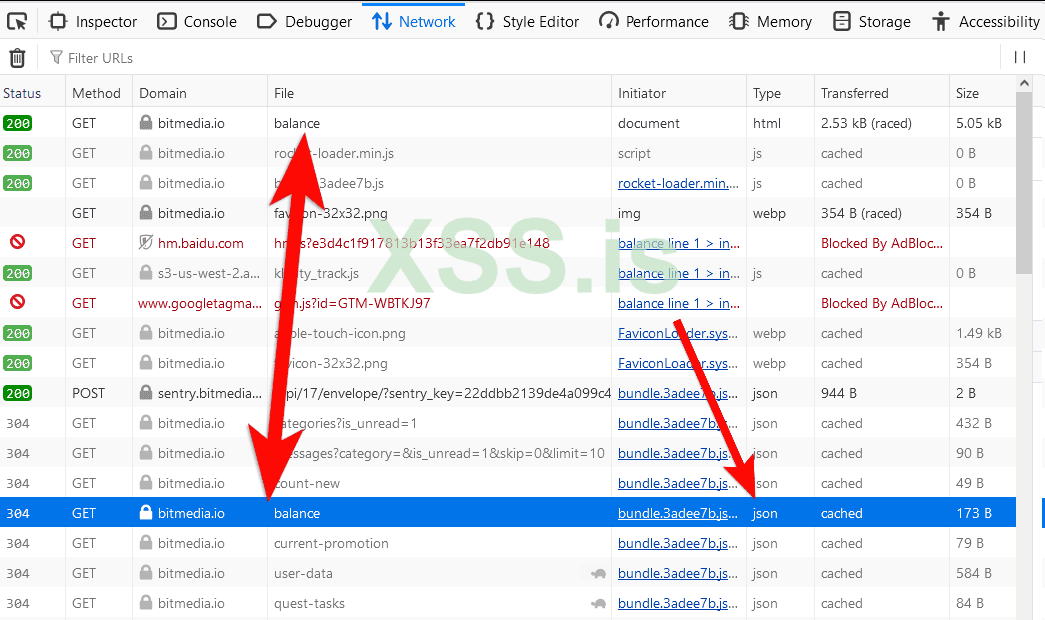The width and height of the screenshot is (1045, 620).
Task: Sort by Status column header
Action: (33, 93)
